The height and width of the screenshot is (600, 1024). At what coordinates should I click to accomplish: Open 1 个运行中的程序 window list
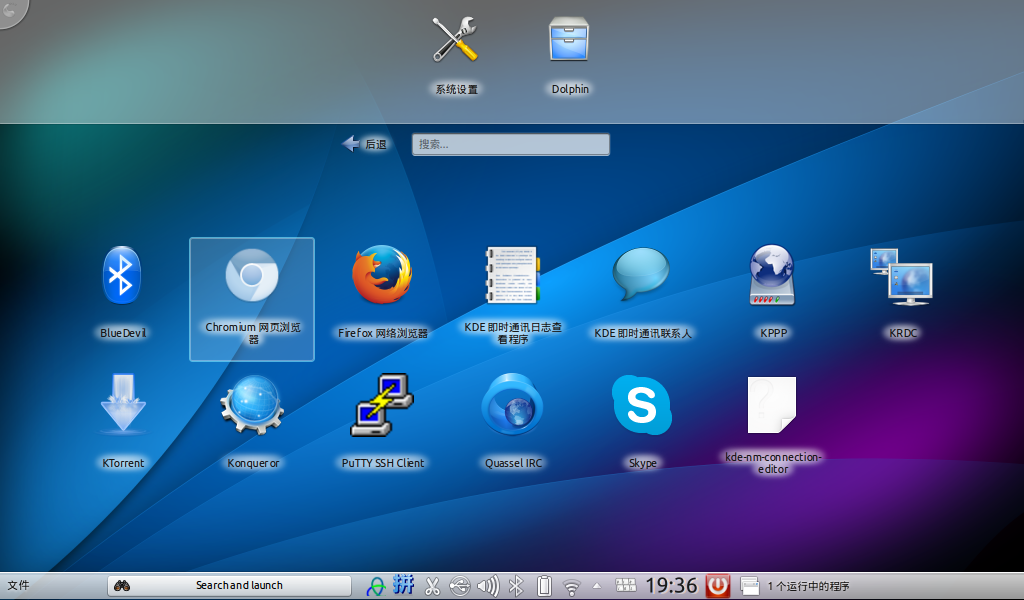(795, 586)
